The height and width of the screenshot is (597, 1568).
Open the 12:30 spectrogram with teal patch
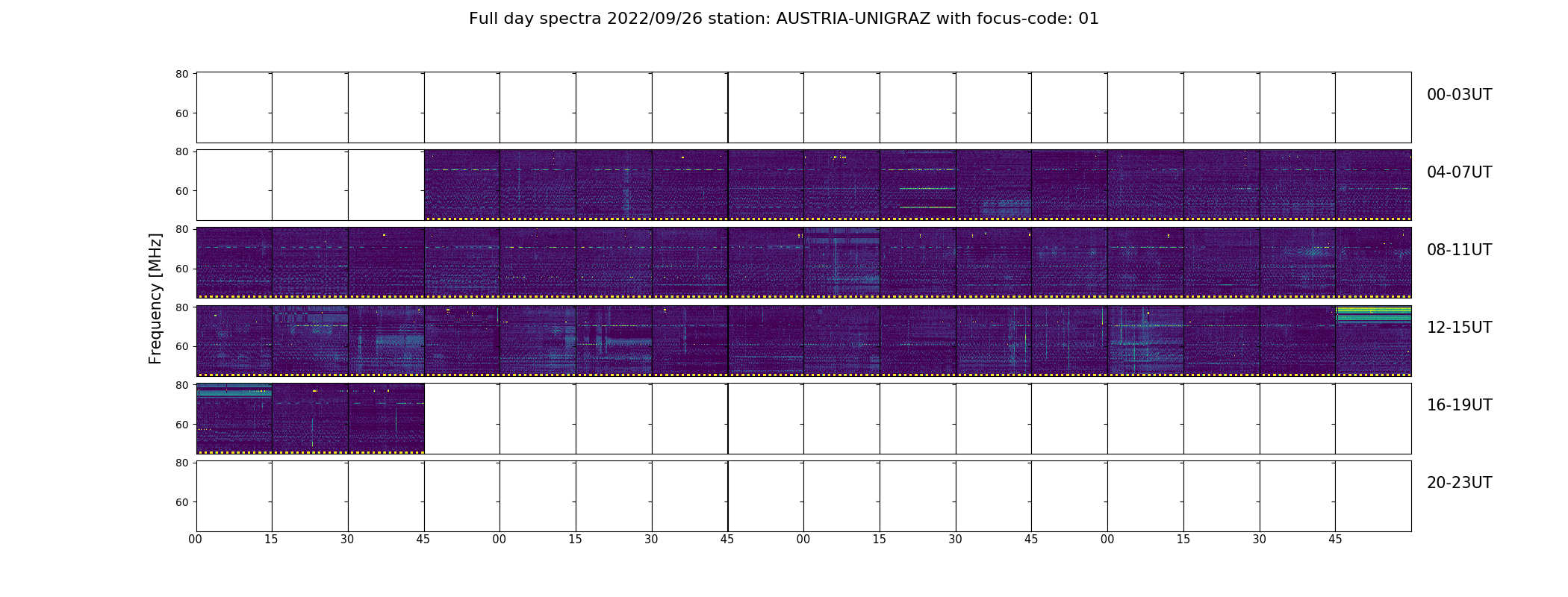pos(386,340)
